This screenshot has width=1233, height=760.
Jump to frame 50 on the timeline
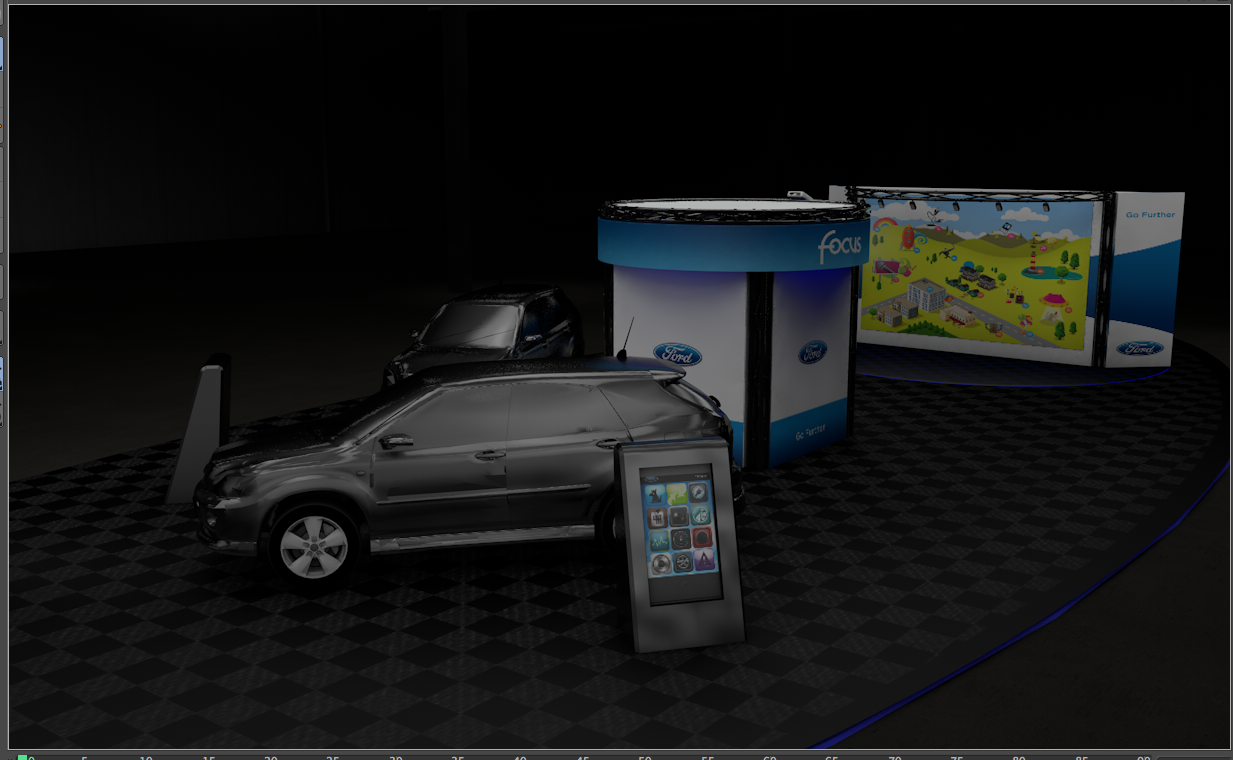(x=644, y=757)
